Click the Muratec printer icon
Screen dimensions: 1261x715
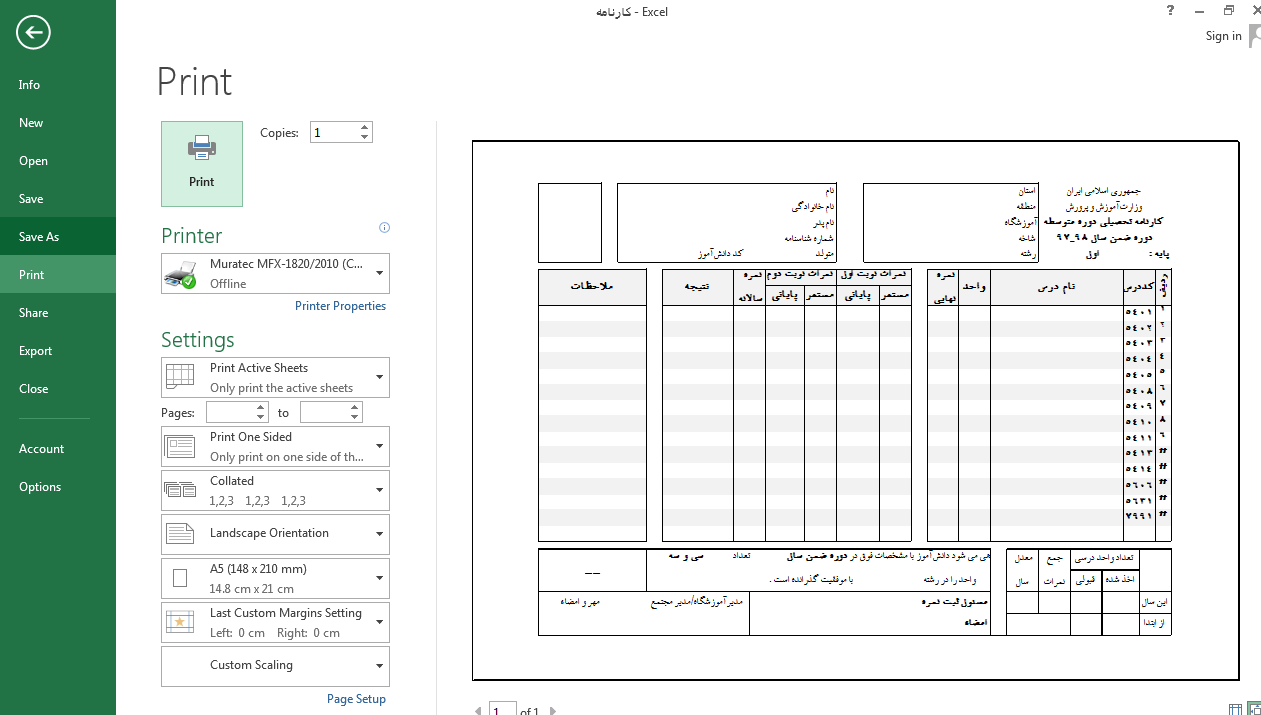coord(181,274)
